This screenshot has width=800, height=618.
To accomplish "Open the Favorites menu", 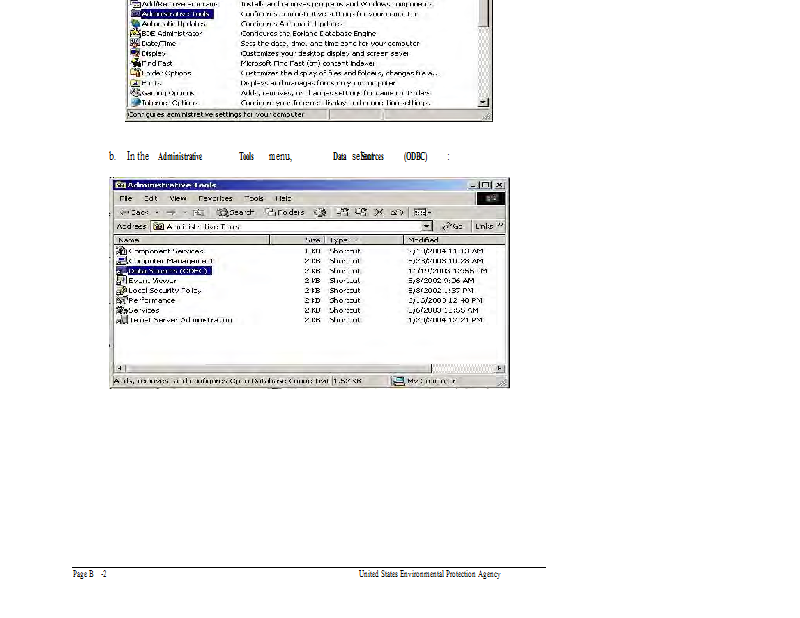I will tap(215, 198).
